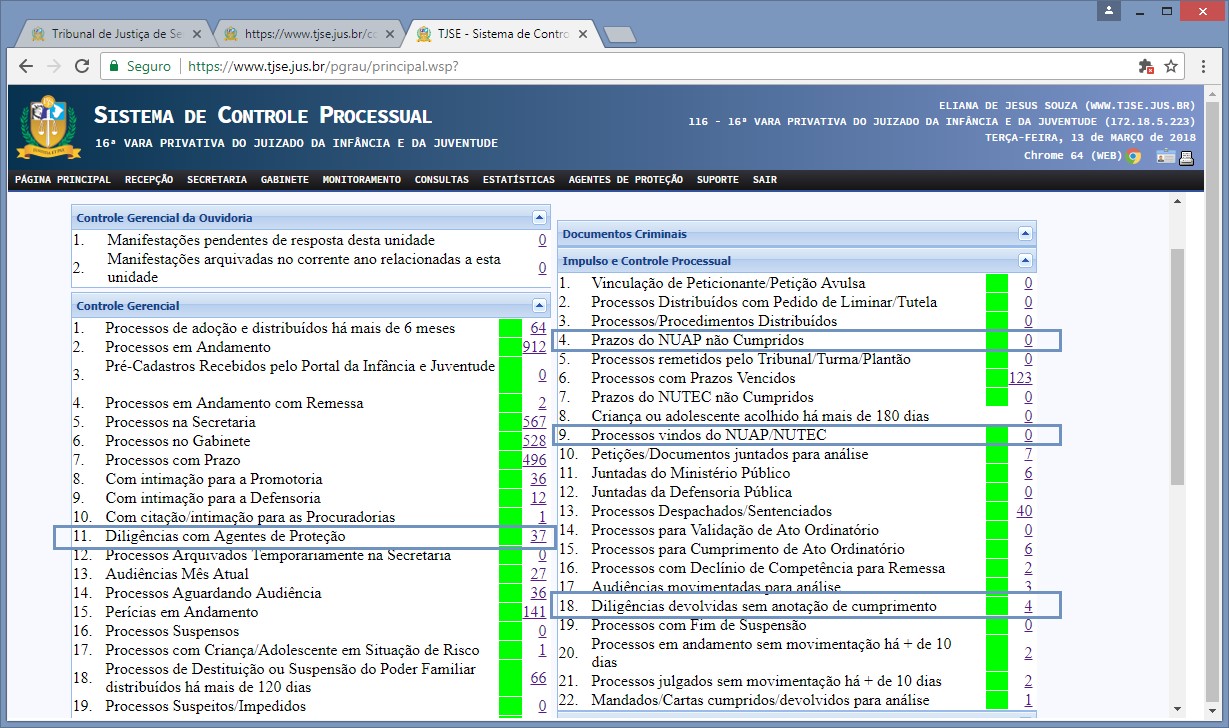Collapse the Impulso e Controle Processual panel
Image resolution: width=1229 pixels, height=728 pixels.
(1025, 260)
